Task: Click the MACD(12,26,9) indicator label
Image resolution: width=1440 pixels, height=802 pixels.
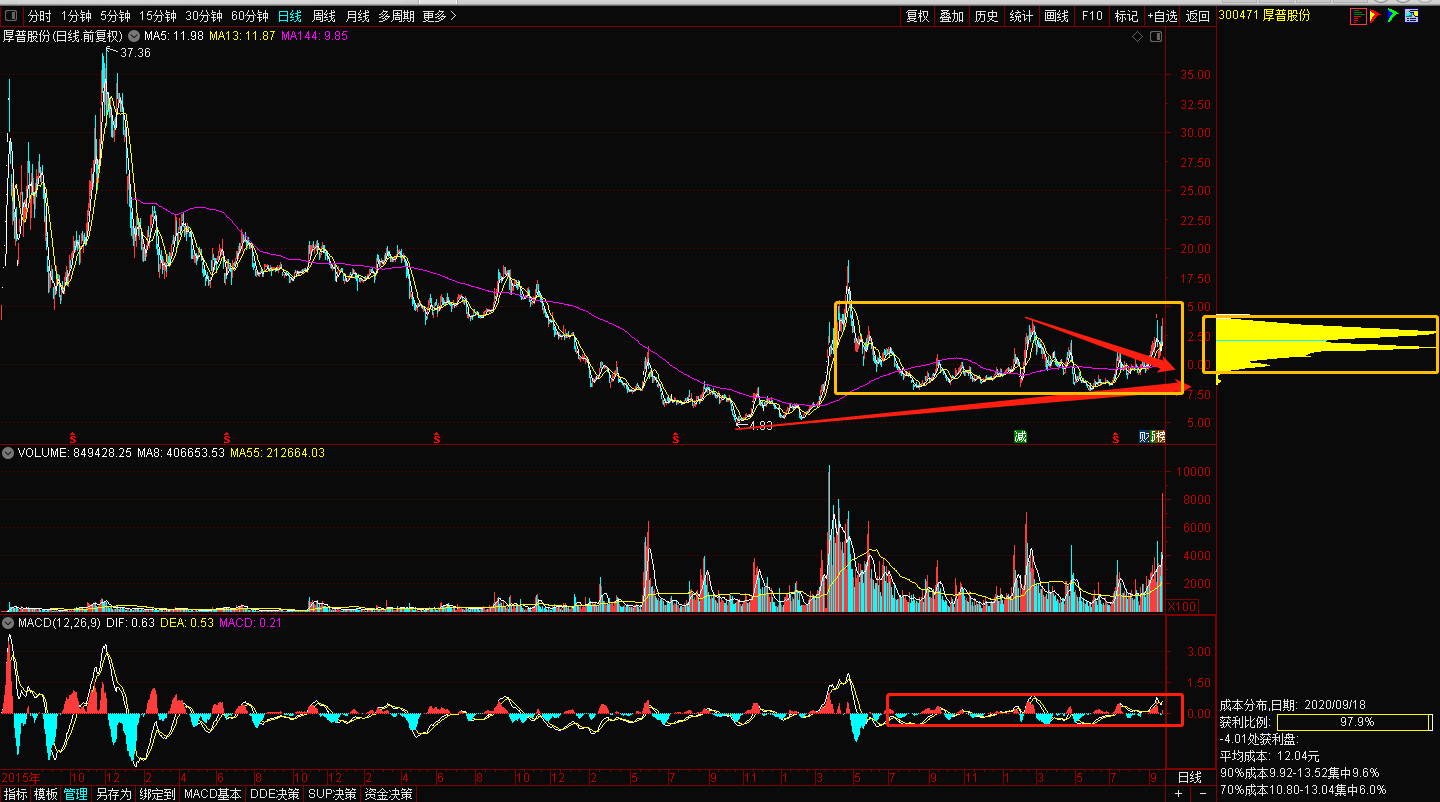Action: click(x=57, y=623)
